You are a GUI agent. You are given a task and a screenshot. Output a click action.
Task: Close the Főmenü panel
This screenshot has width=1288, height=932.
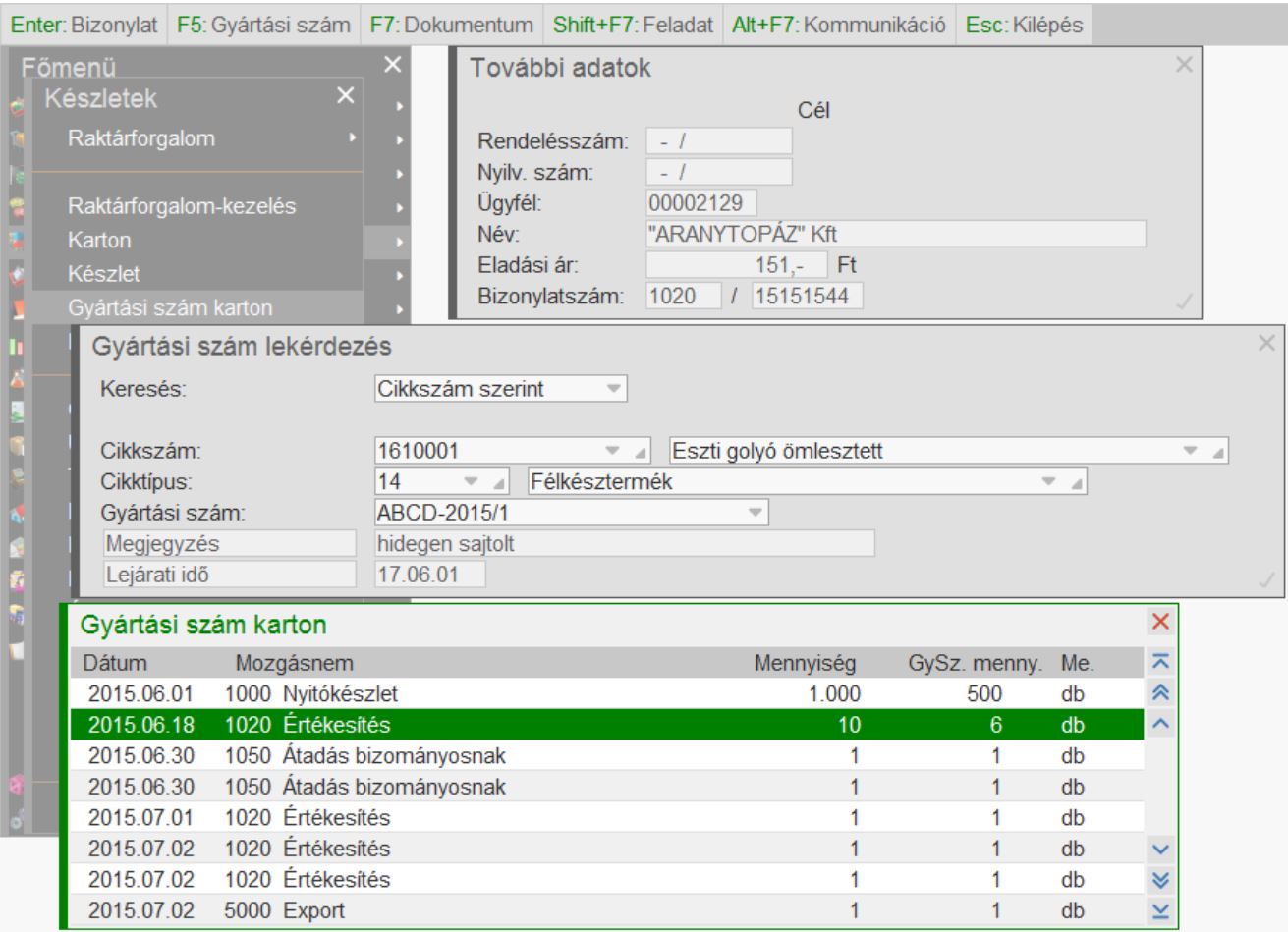[x=392, y=65]
